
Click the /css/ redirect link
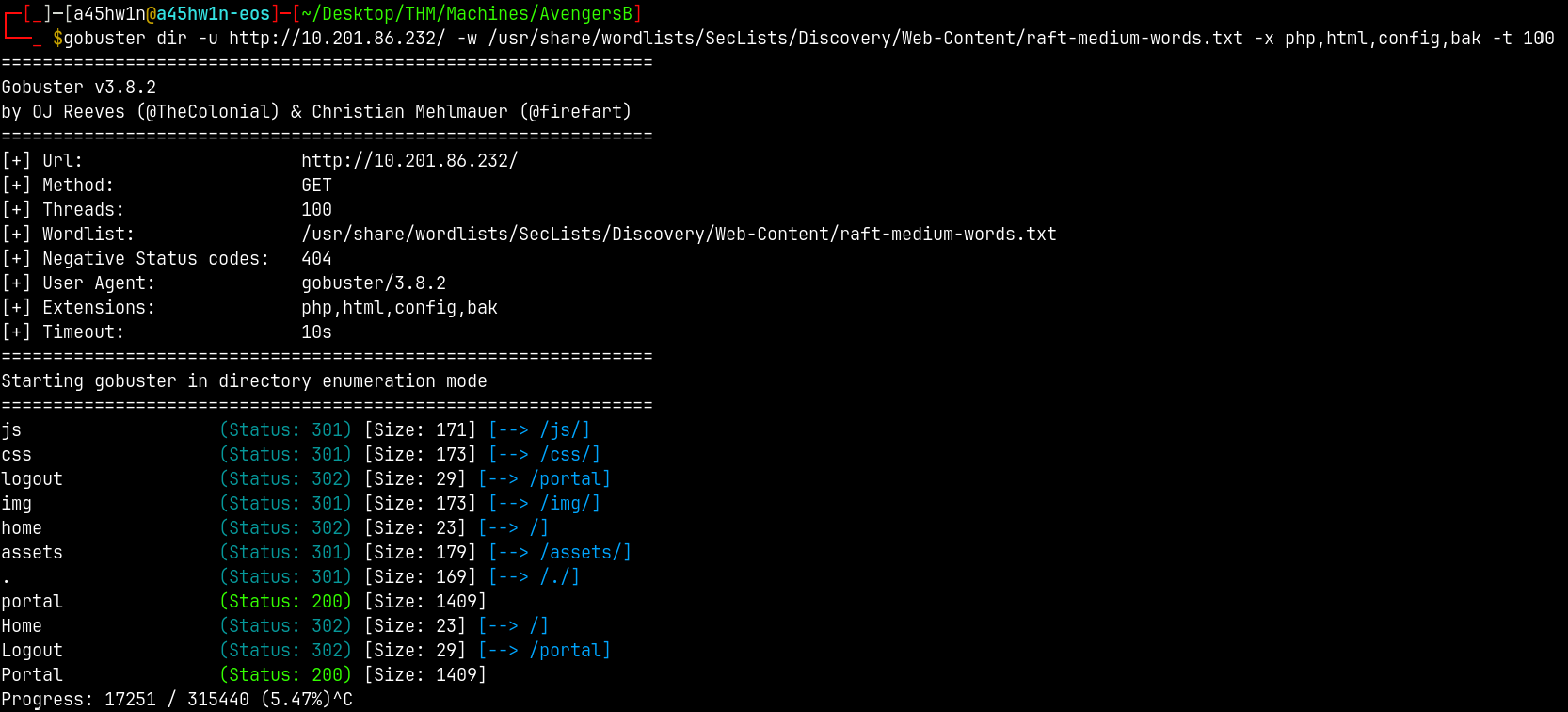pyautogui.click(x=569, y=455)
